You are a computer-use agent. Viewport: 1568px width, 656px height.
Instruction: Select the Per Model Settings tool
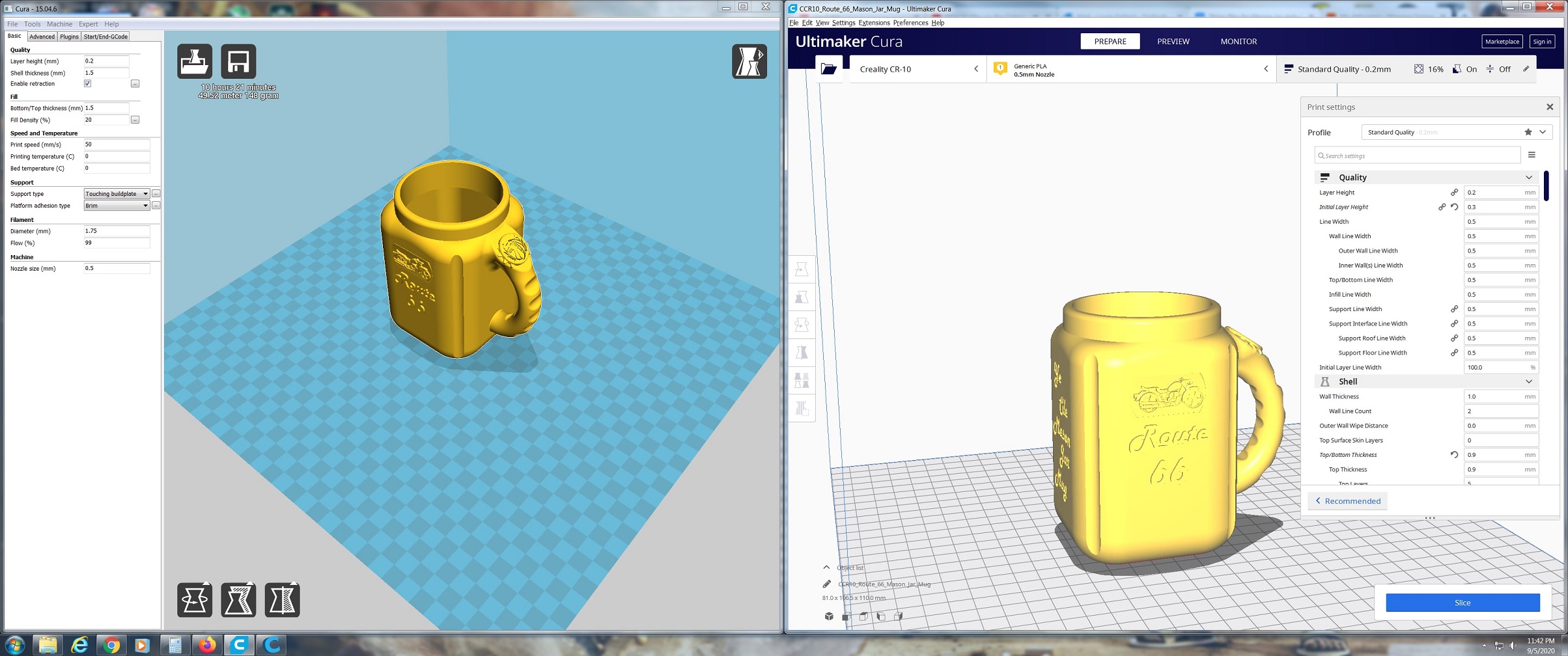click(802, 380)
